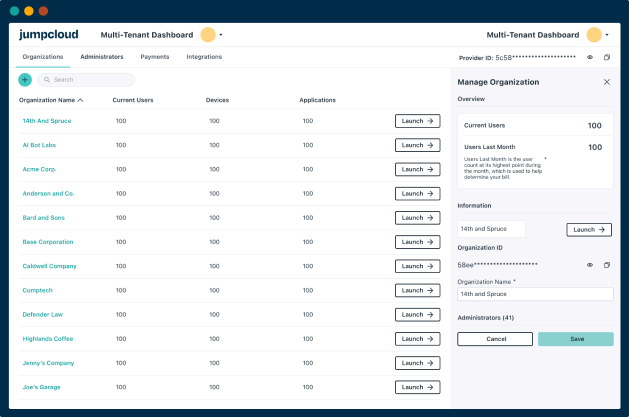This screenshot has width=629, height=417.
Task: Expand account menu arrow at top right
Action: coord(608,35)
